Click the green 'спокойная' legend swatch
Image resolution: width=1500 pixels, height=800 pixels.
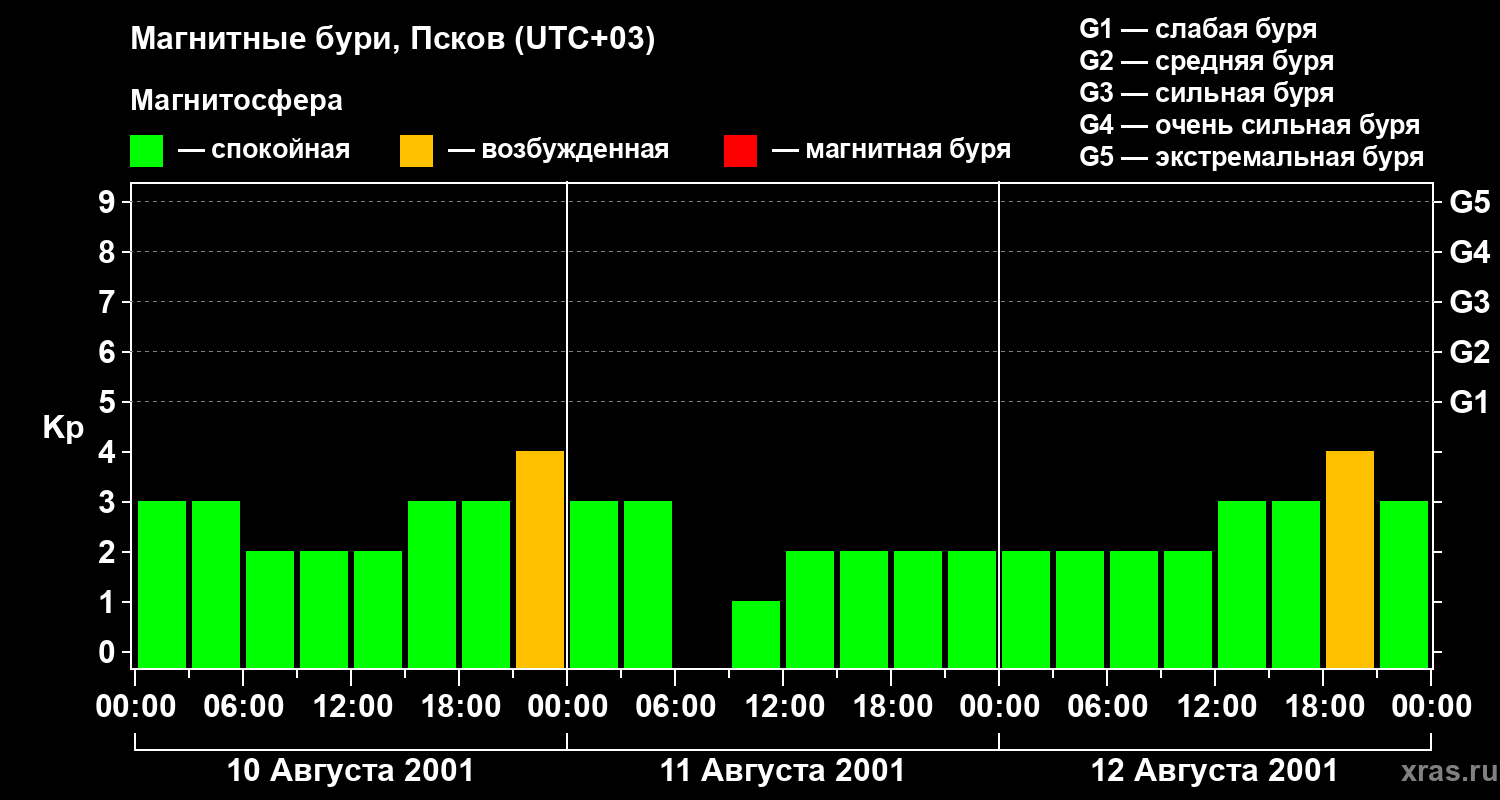tap(146, 151)
